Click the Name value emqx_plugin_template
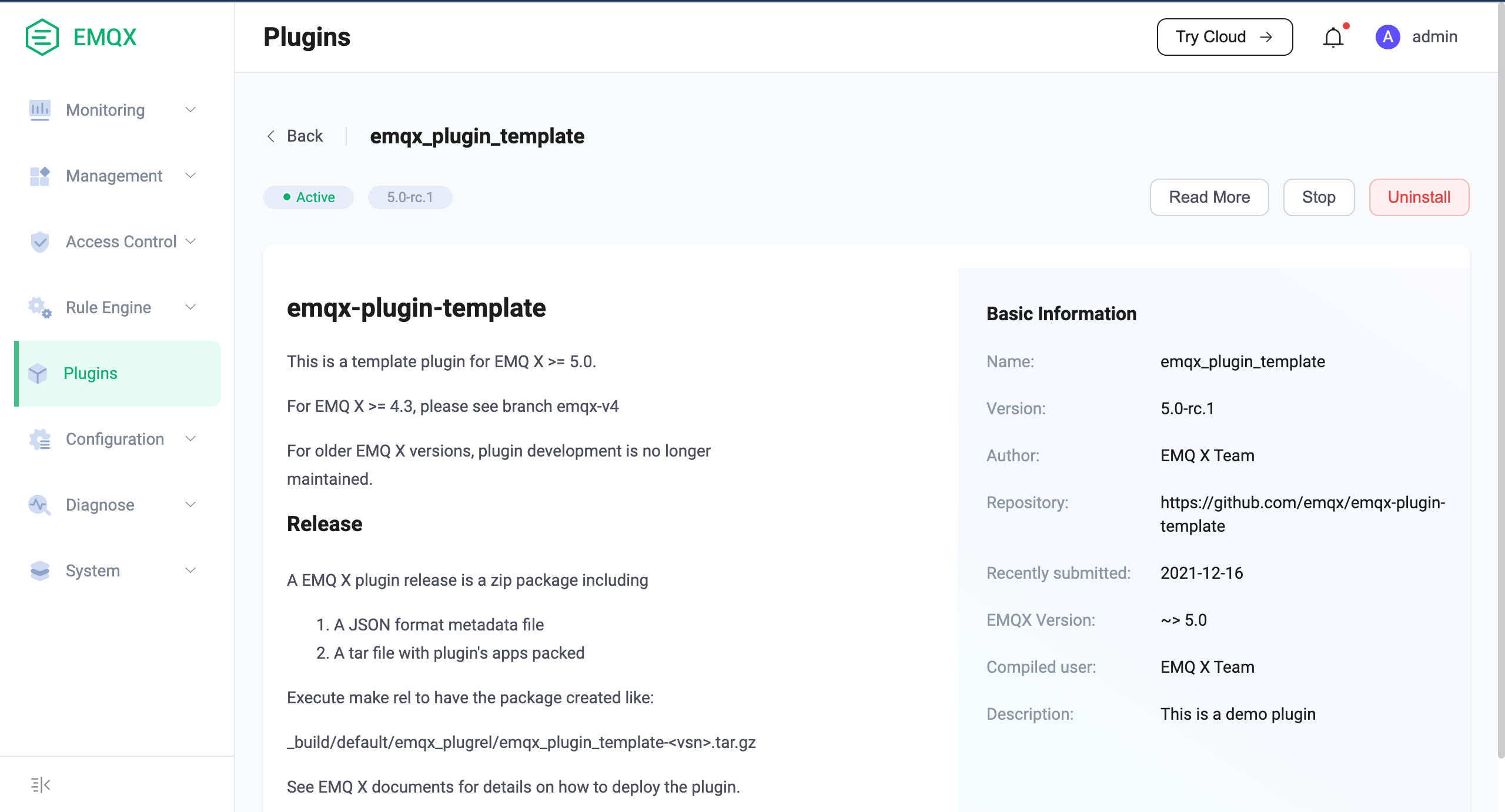Viewport: 1505px width, 812px height. pyautogui.click(x=1243, y=361)
